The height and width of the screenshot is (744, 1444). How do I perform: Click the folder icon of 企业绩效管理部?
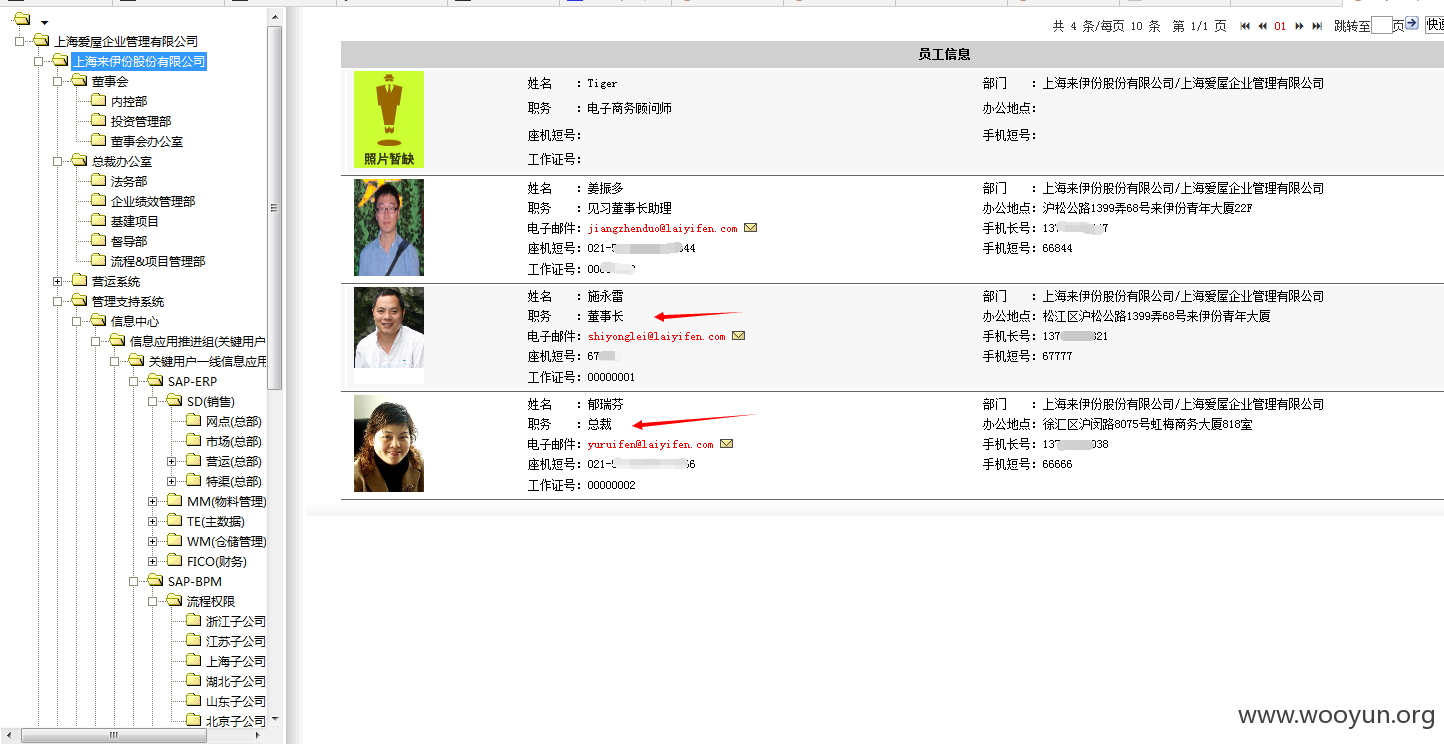pos(98,200)
